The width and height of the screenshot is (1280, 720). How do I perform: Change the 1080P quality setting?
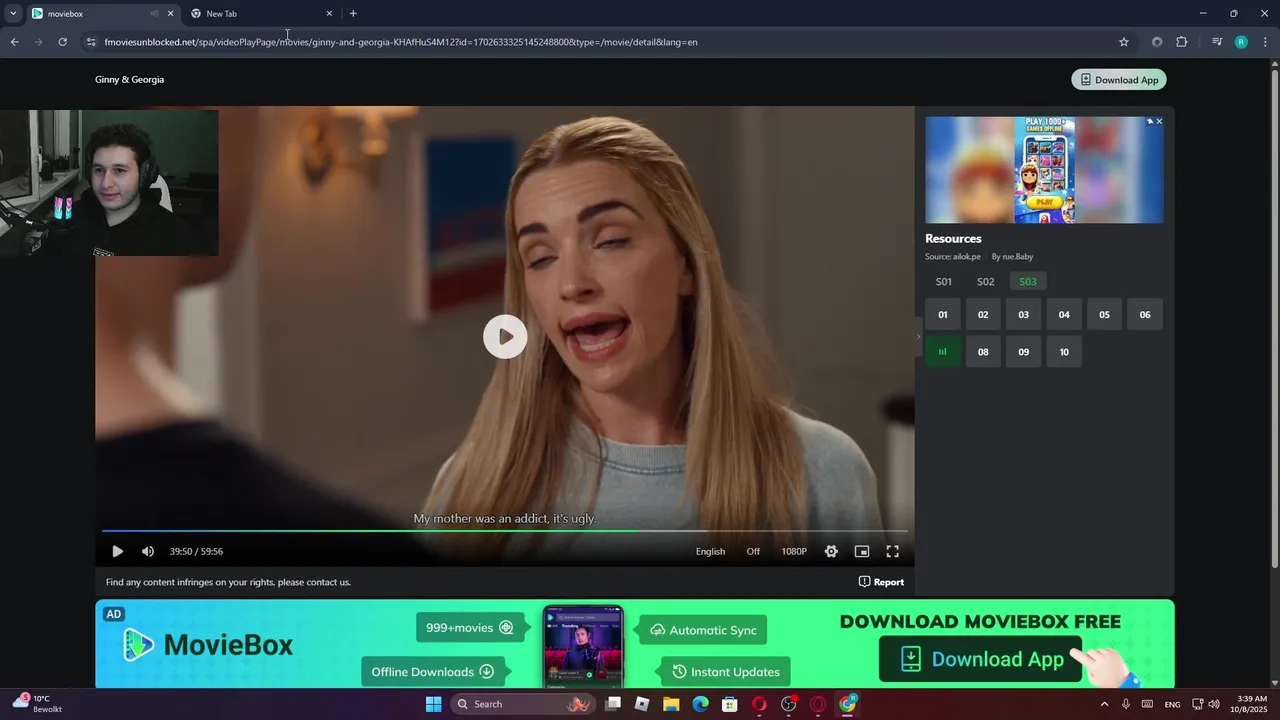(x=794, y=551)
